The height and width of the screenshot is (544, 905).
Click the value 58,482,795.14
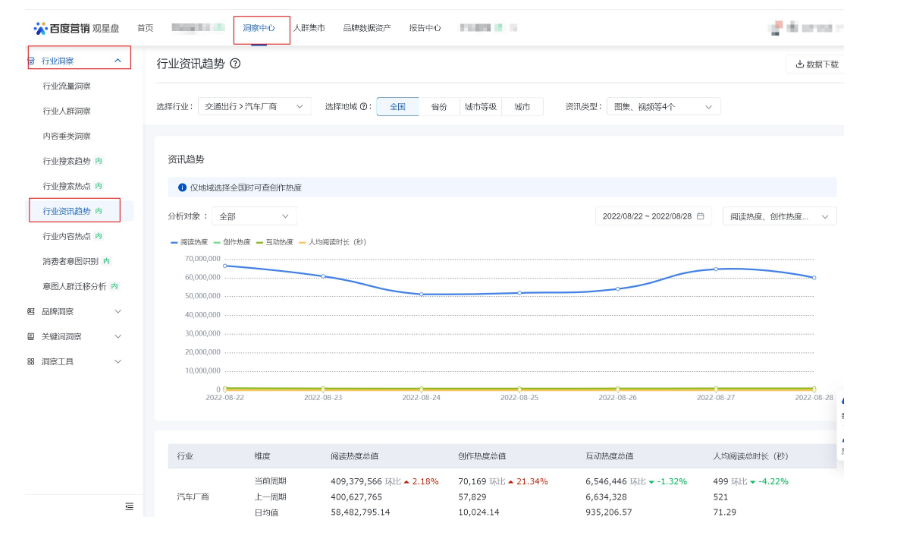(x=360, y=512)
